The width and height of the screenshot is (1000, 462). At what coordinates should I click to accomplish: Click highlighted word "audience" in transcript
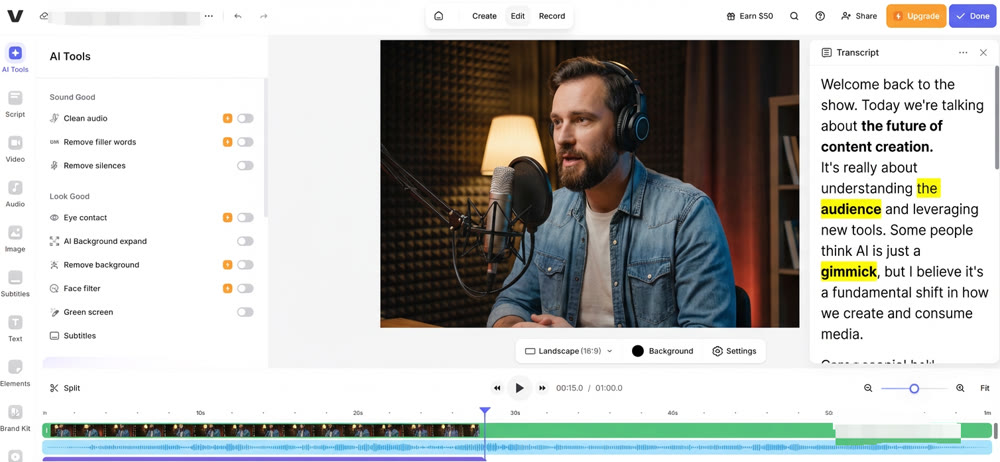pos(851,209)
